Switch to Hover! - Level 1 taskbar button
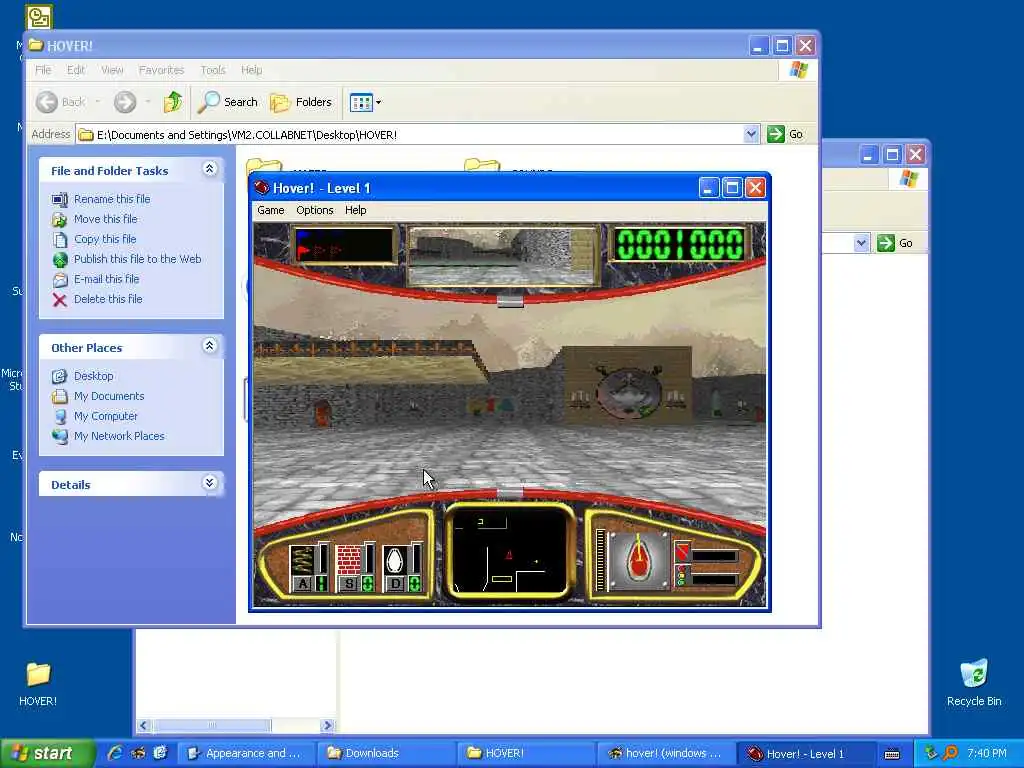The width and height of the screenshot is (1024, 768). click(805, 753)
